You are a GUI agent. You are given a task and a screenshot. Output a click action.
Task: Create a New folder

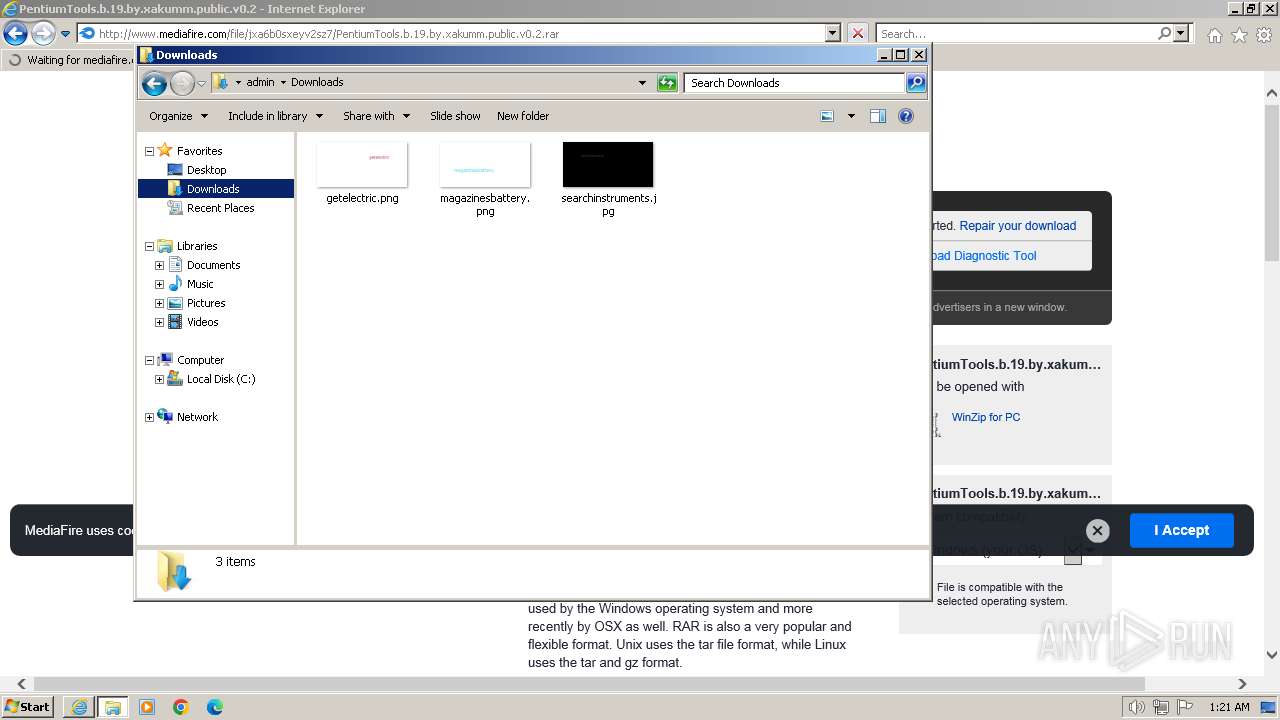[x=523, y=116]
